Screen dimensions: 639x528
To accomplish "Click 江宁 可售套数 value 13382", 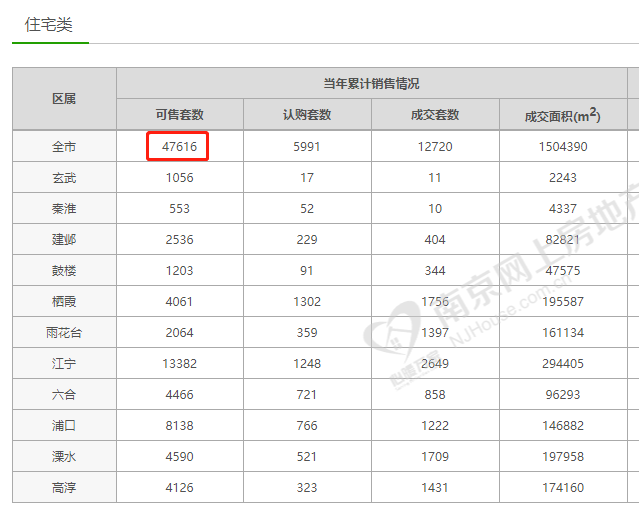I will point(179,363).
